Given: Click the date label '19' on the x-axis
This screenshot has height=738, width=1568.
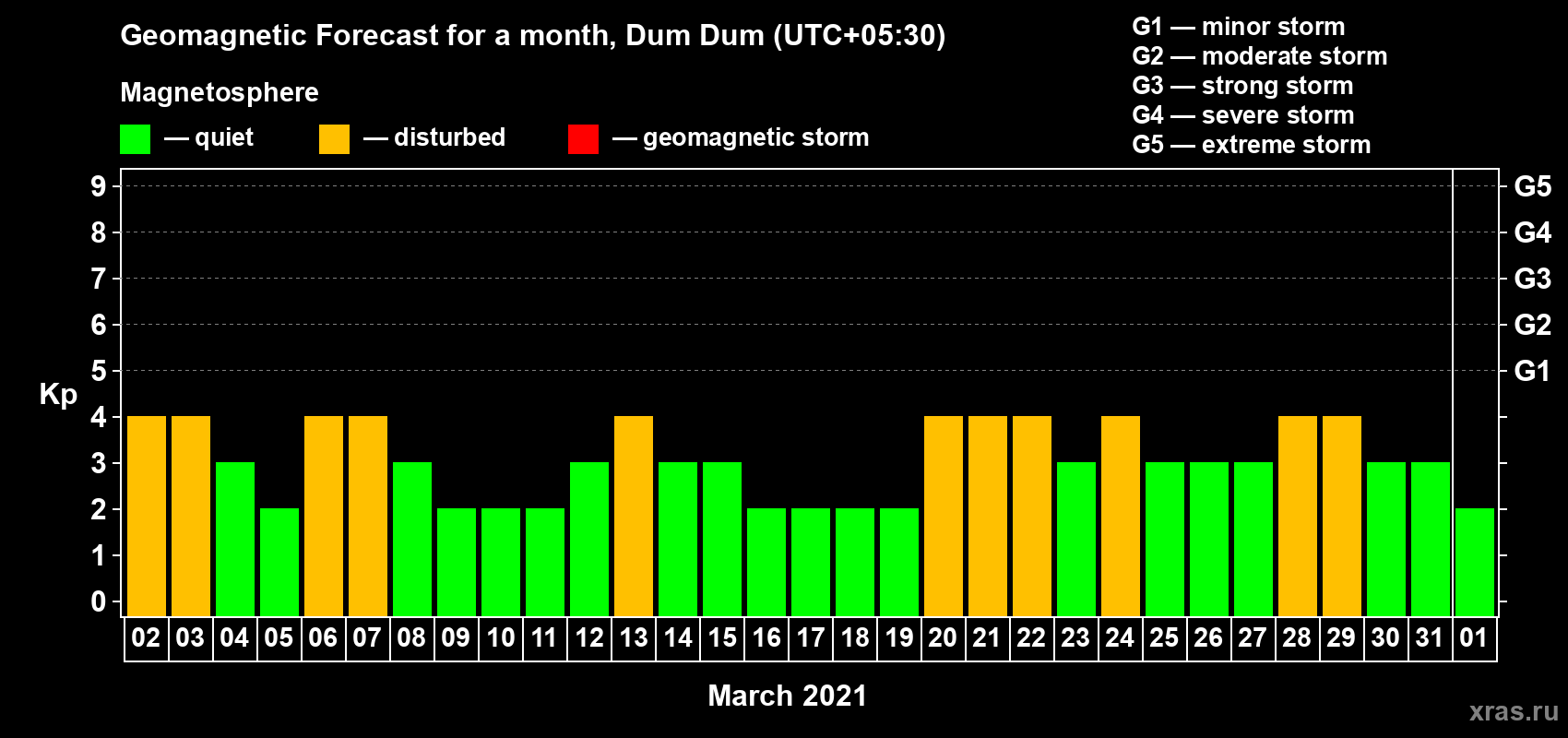Looking at the screenshot, I should tap(899, 638).
